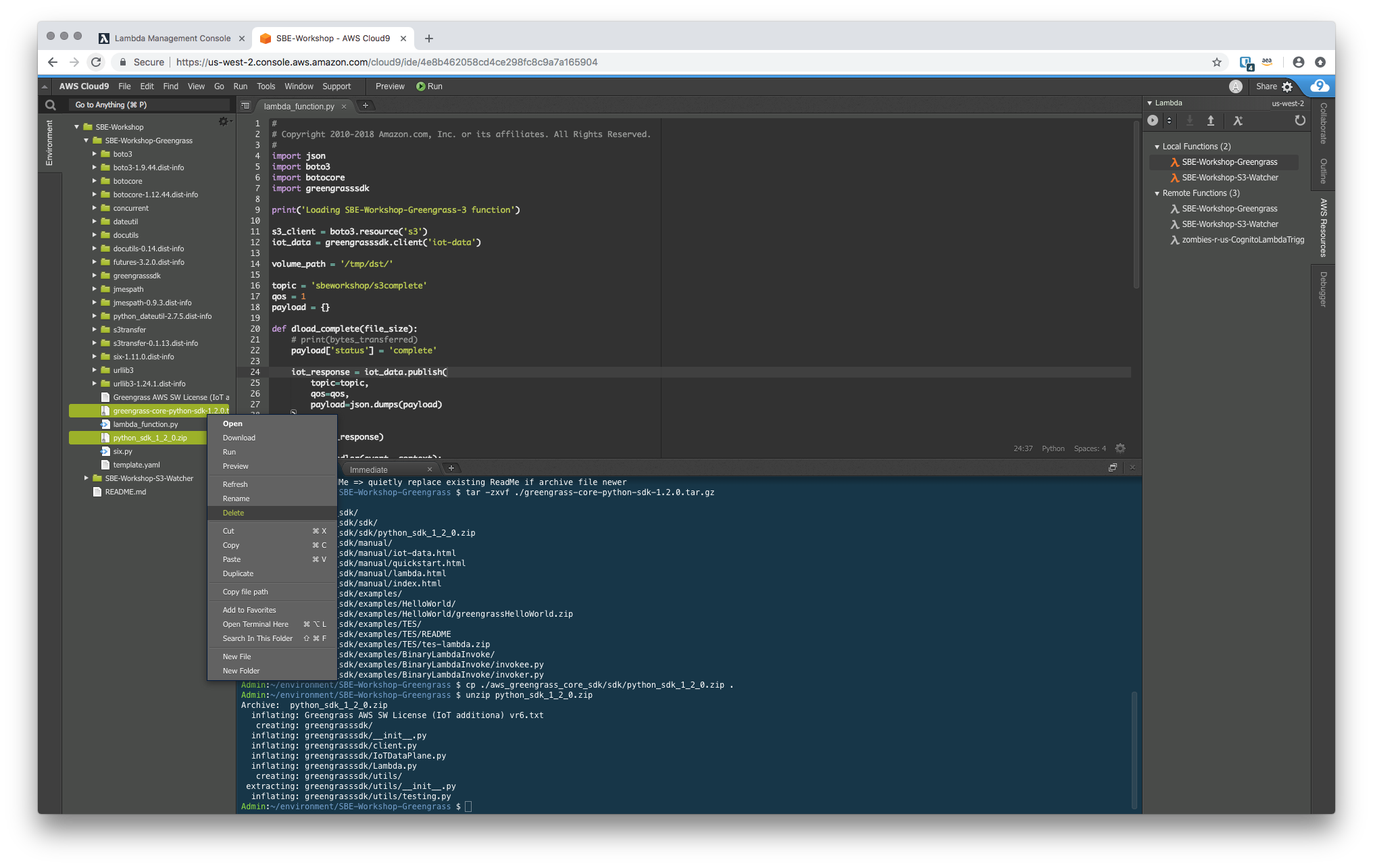The width and height of the screenshot is (1373, 868).
Task: Add a new editor tab with plus
Action: point(366,105)
